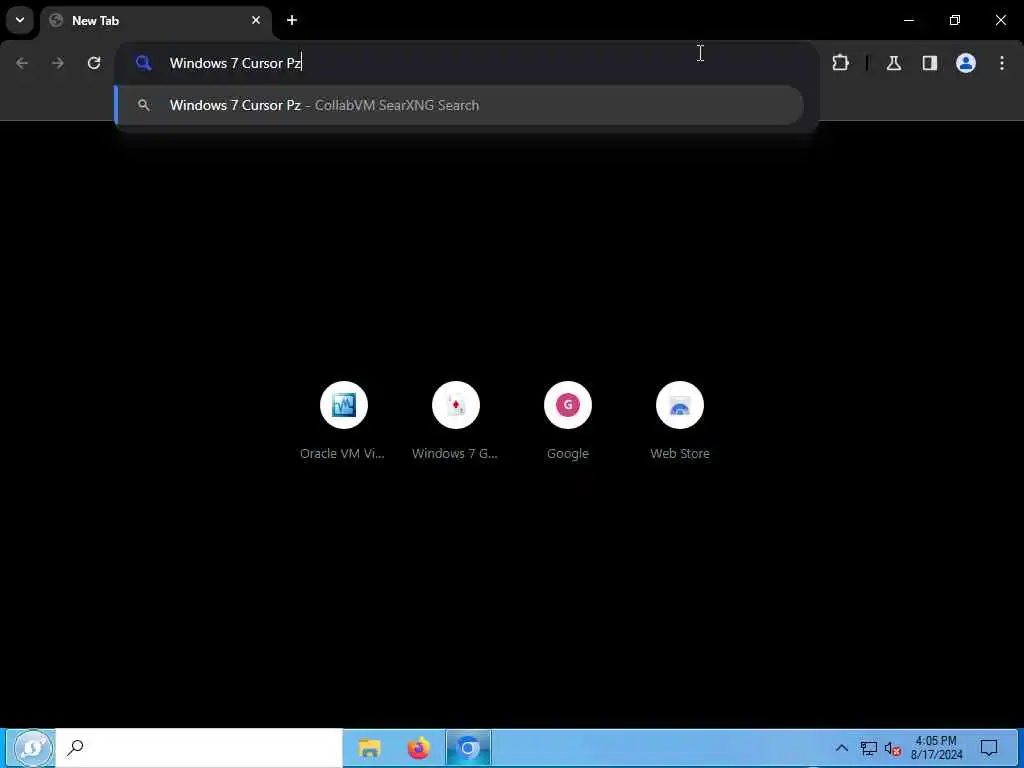Go back with the back arrow
Image resolution: width=1024 pixels, height=768 pixels.
22,63
